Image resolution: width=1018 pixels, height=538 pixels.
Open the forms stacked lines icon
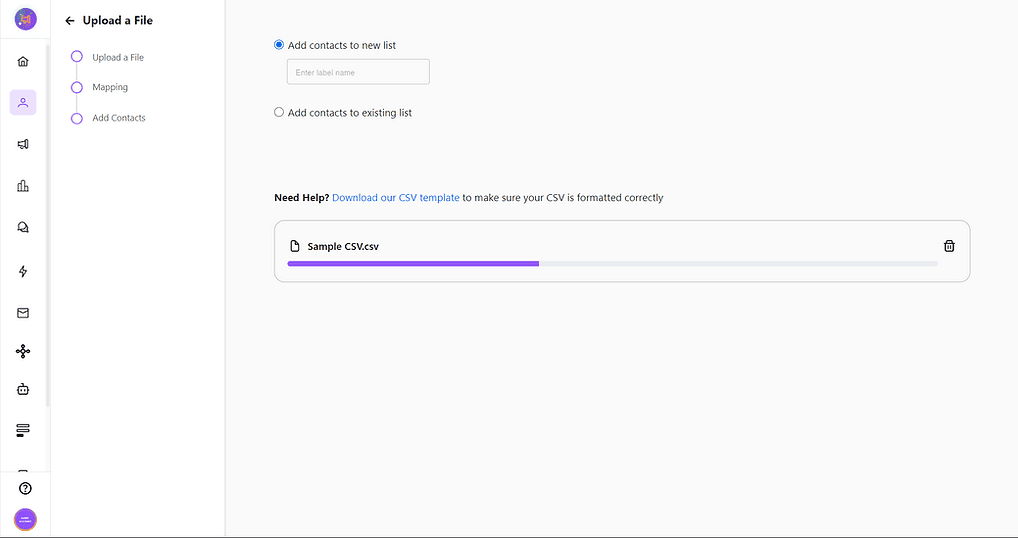point(23,430)
